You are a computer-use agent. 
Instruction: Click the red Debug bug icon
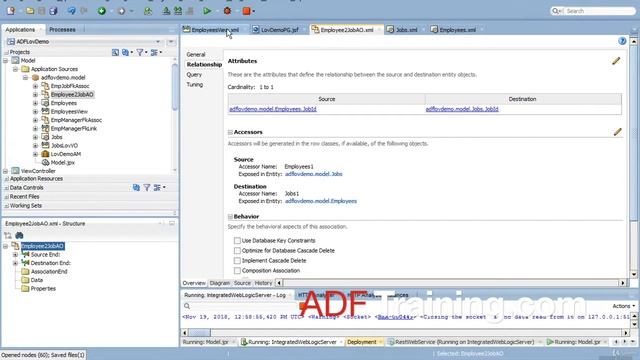(227, 11)
